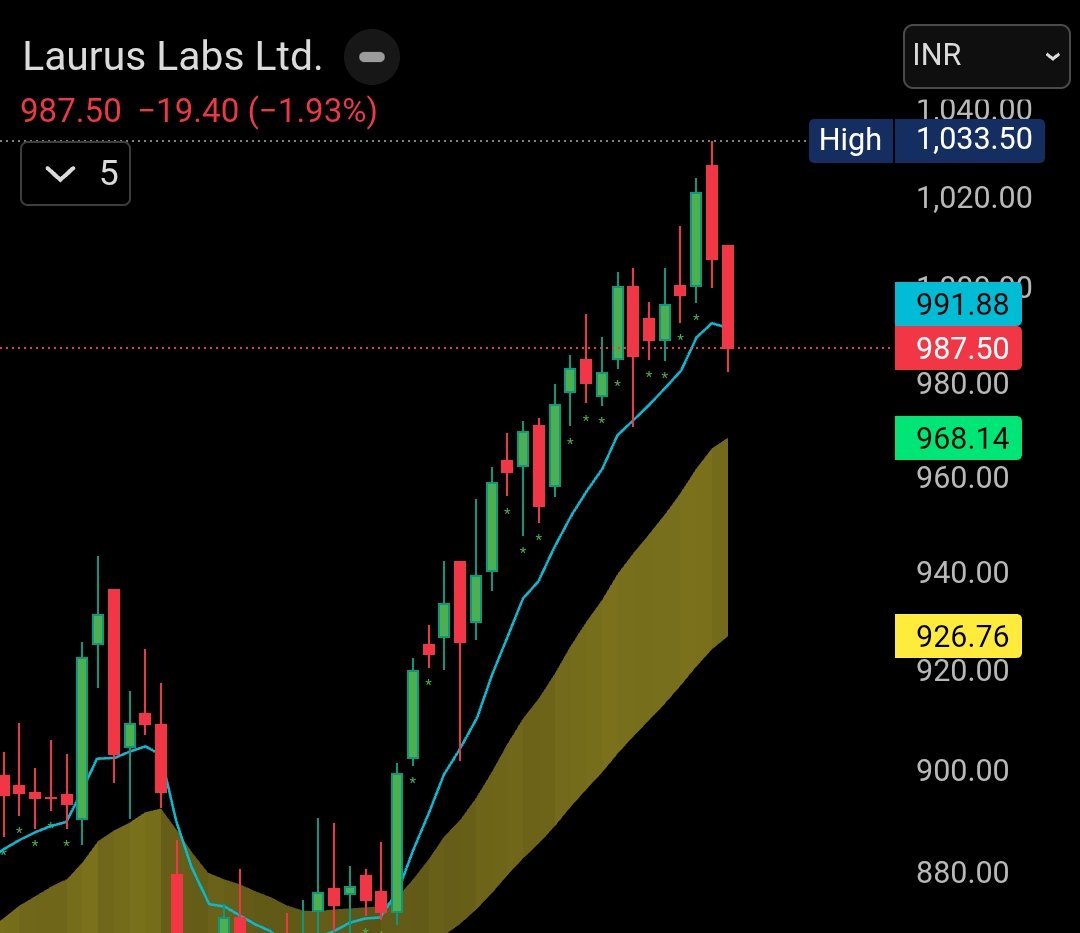Click the green 968.14 indicator value tag
Image resolution: width=1080 pixels, height=933 pixels.
tap(958, 438)
